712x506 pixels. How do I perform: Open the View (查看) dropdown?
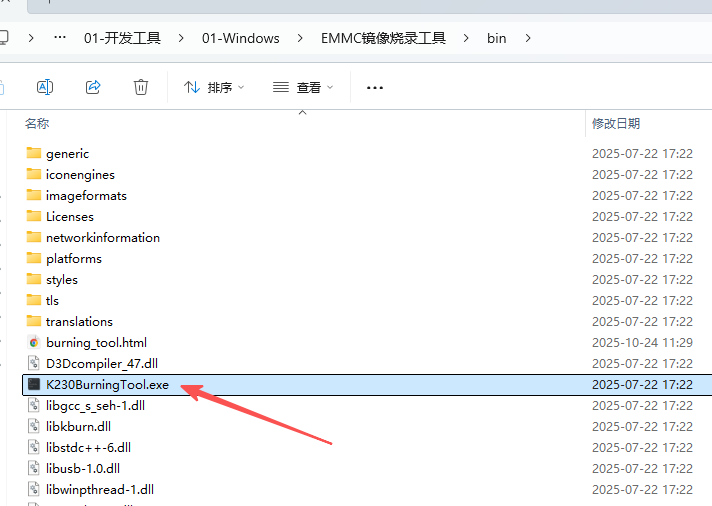pyautogui.click(x=304, y=88)
